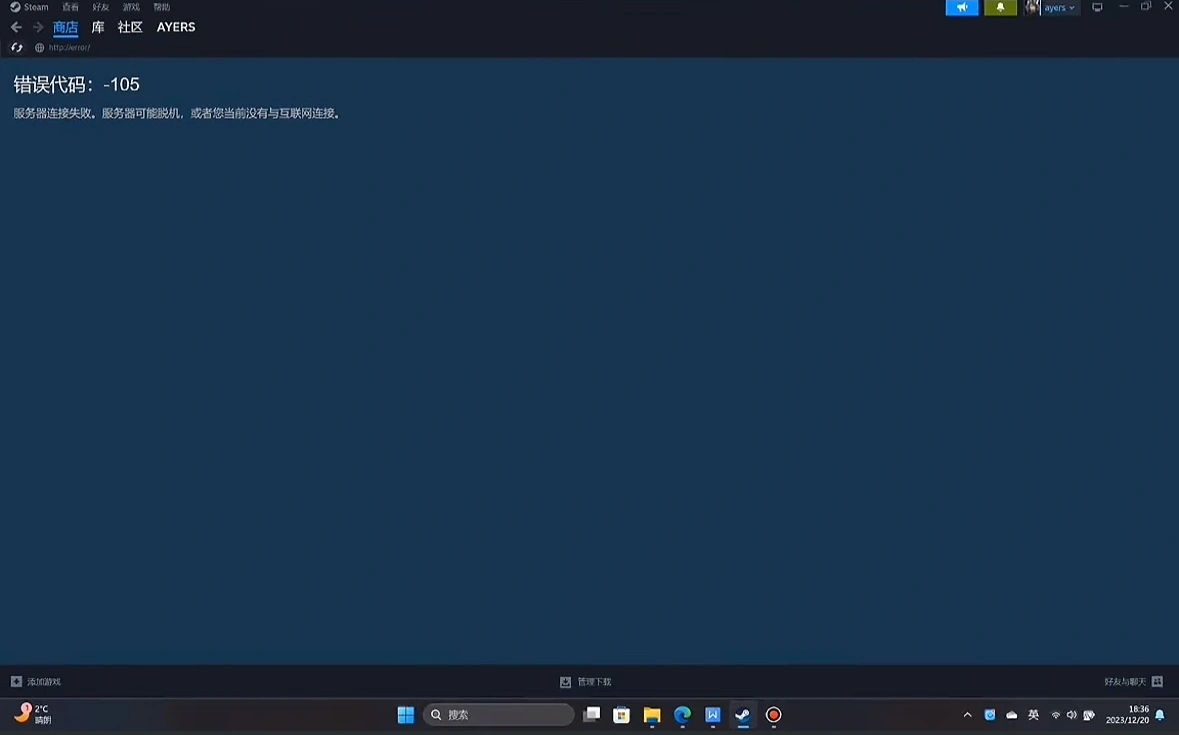1179x735 pixels.
Task: Click the back navigation arrow
Action: tap(14, 27)
